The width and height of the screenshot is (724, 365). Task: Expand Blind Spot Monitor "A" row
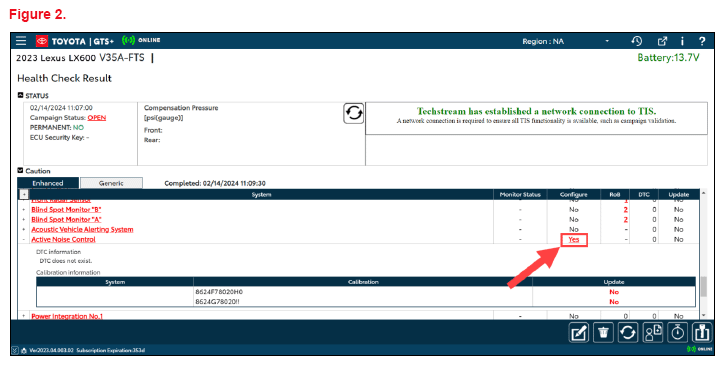[24, 220]
